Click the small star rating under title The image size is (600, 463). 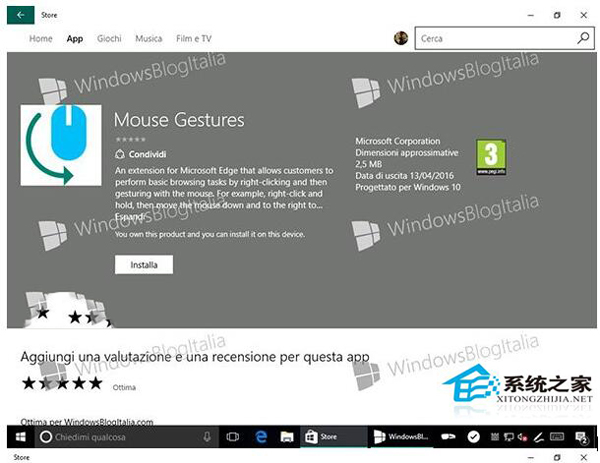click(x=130, y=139)
